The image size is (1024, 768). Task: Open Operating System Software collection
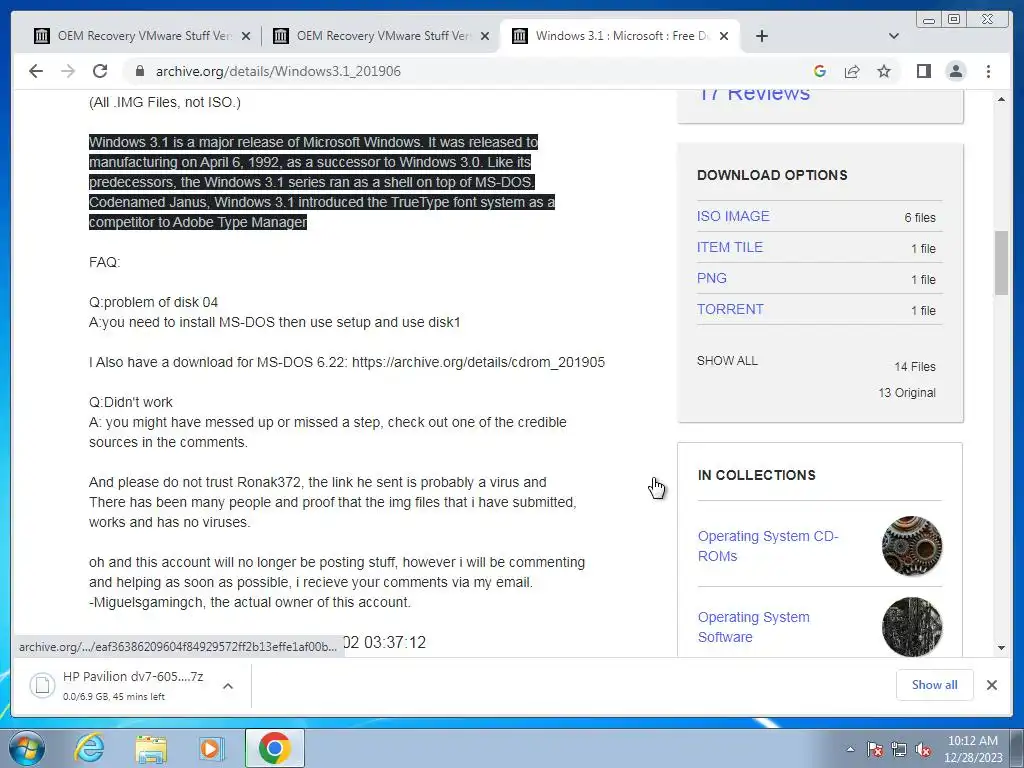(x=754, y=627)
